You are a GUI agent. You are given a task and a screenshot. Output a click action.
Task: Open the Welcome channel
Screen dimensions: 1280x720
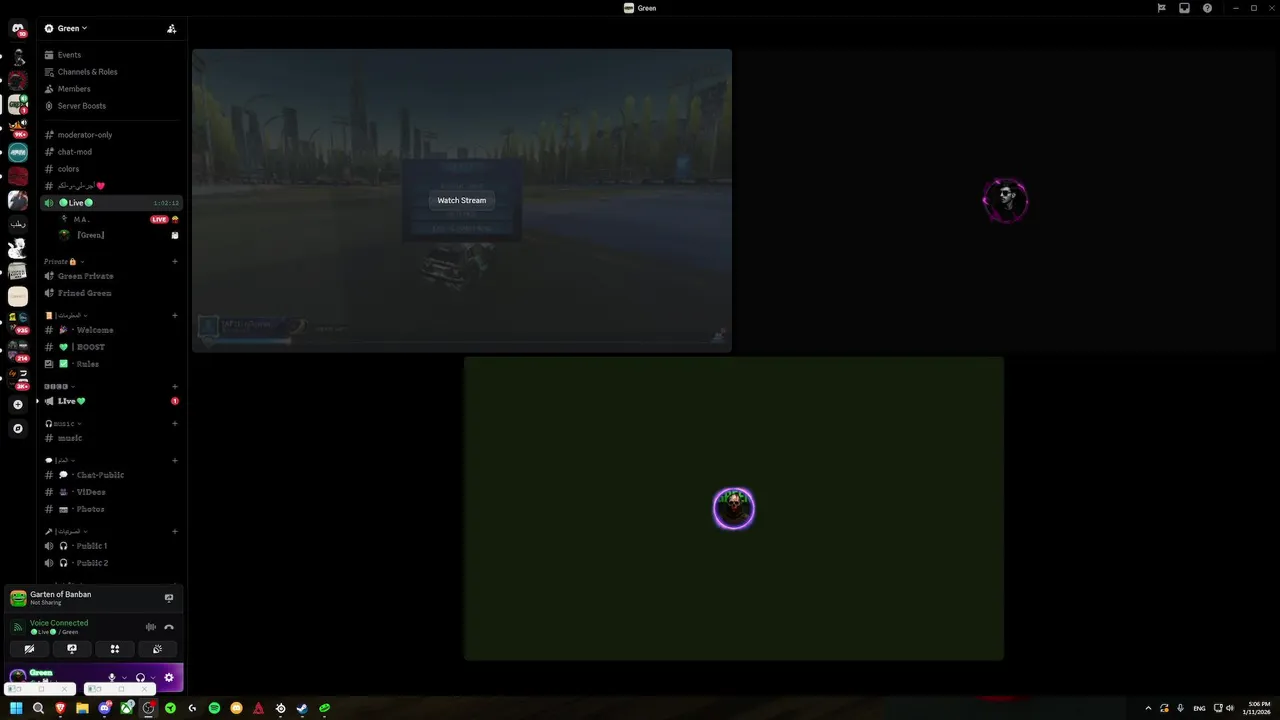click(111, 330)
